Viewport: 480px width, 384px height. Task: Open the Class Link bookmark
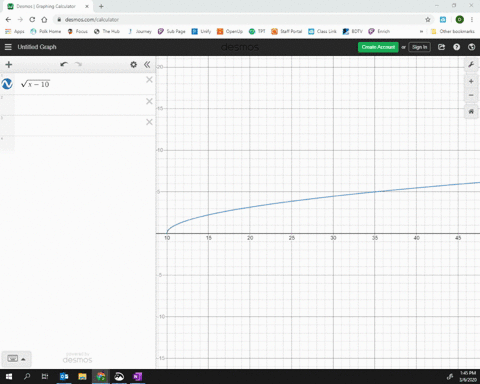click(322, 31)
